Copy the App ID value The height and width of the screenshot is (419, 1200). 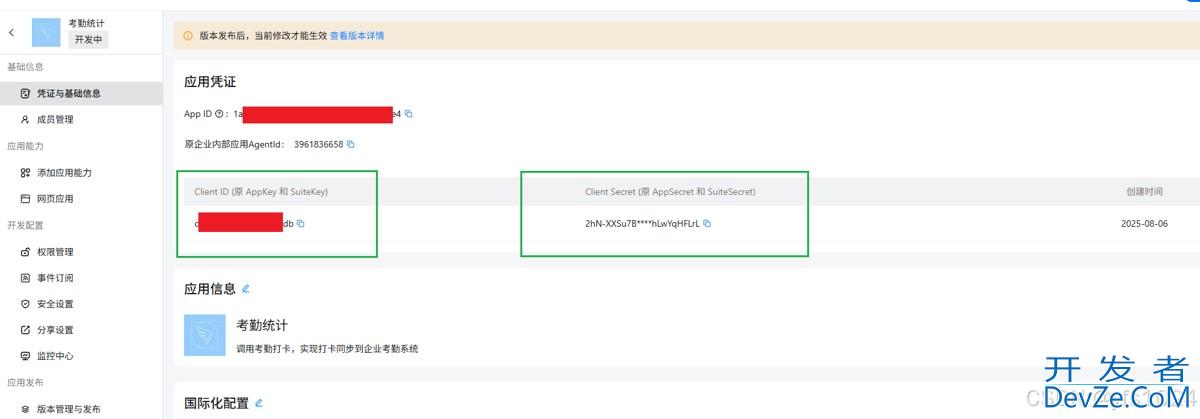tap(408, 114)
